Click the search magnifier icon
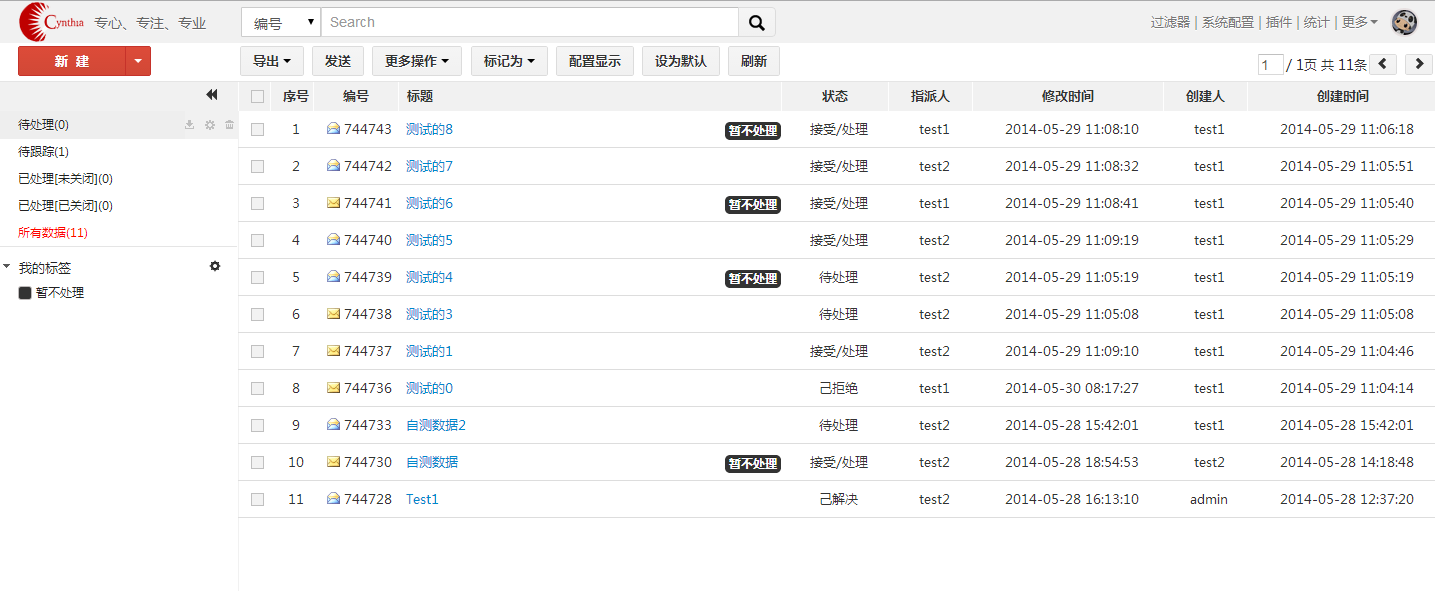The height and width of the screenshot is (591, 1435). (x=756, y=21)
